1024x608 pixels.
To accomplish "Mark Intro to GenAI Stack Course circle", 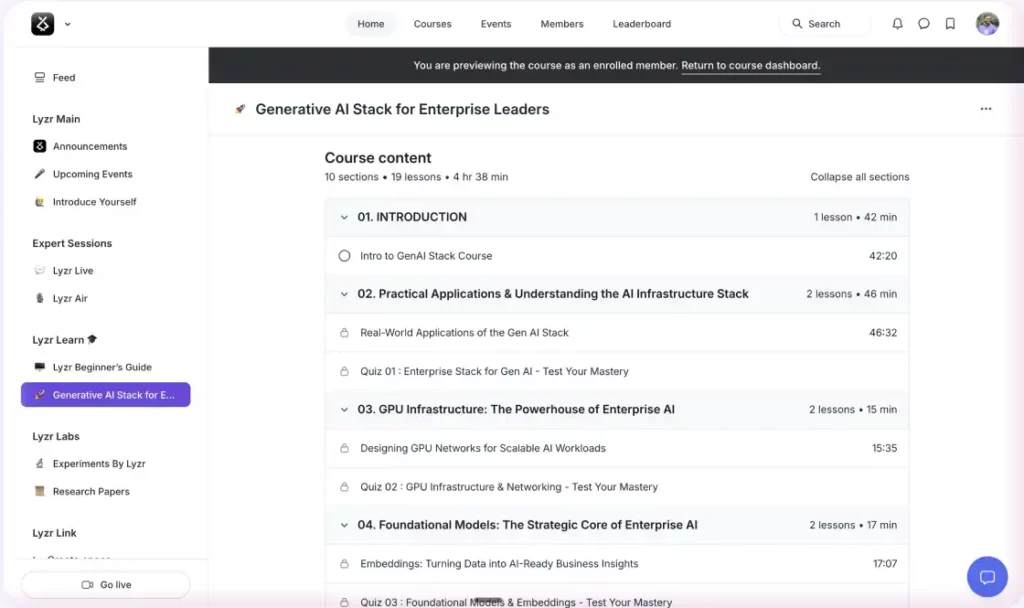I will [344, 256].
